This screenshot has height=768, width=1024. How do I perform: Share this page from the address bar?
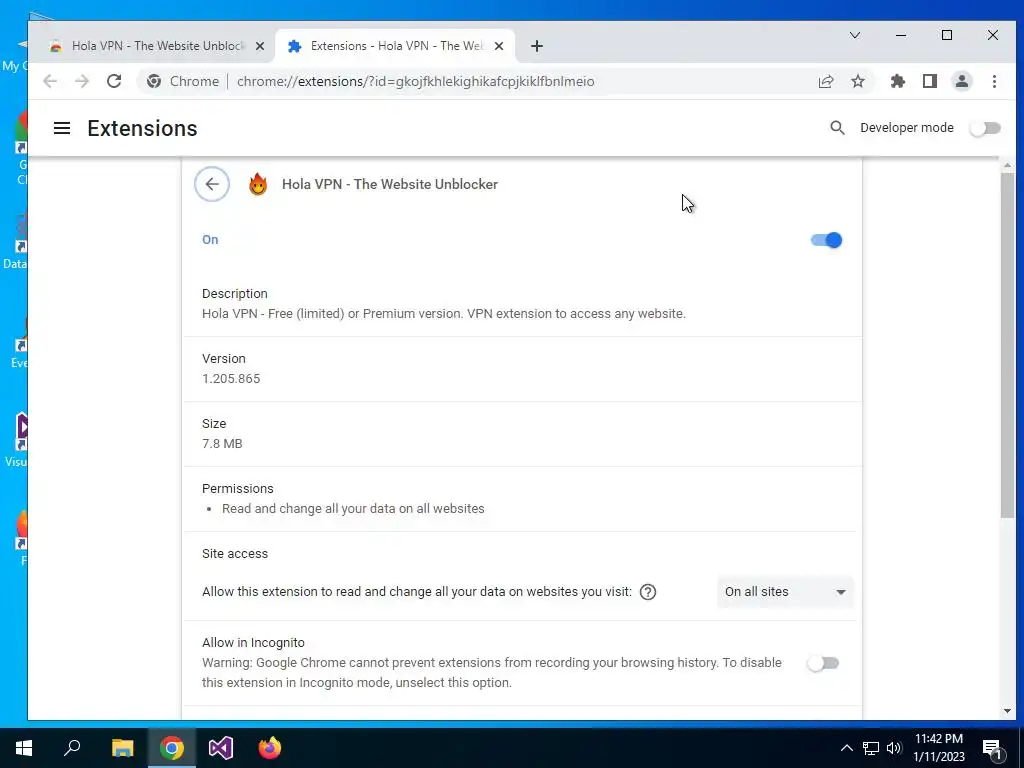[826, 81]
